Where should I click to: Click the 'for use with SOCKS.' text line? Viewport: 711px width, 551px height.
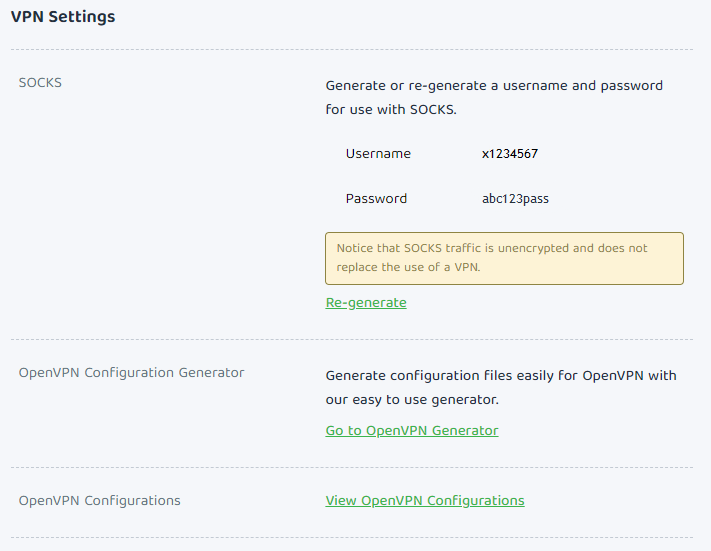click(391, 110)
